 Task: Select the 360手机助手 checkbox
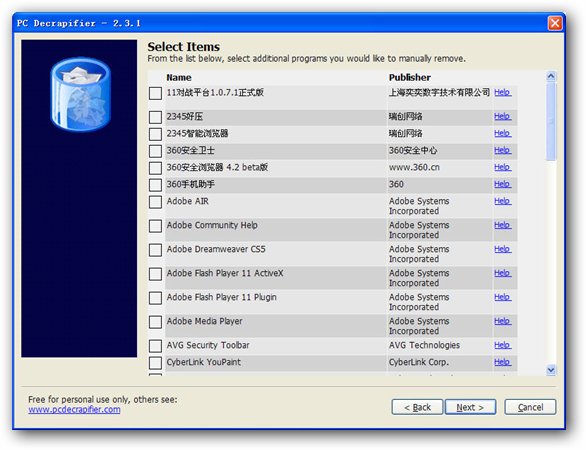point(155,185)
